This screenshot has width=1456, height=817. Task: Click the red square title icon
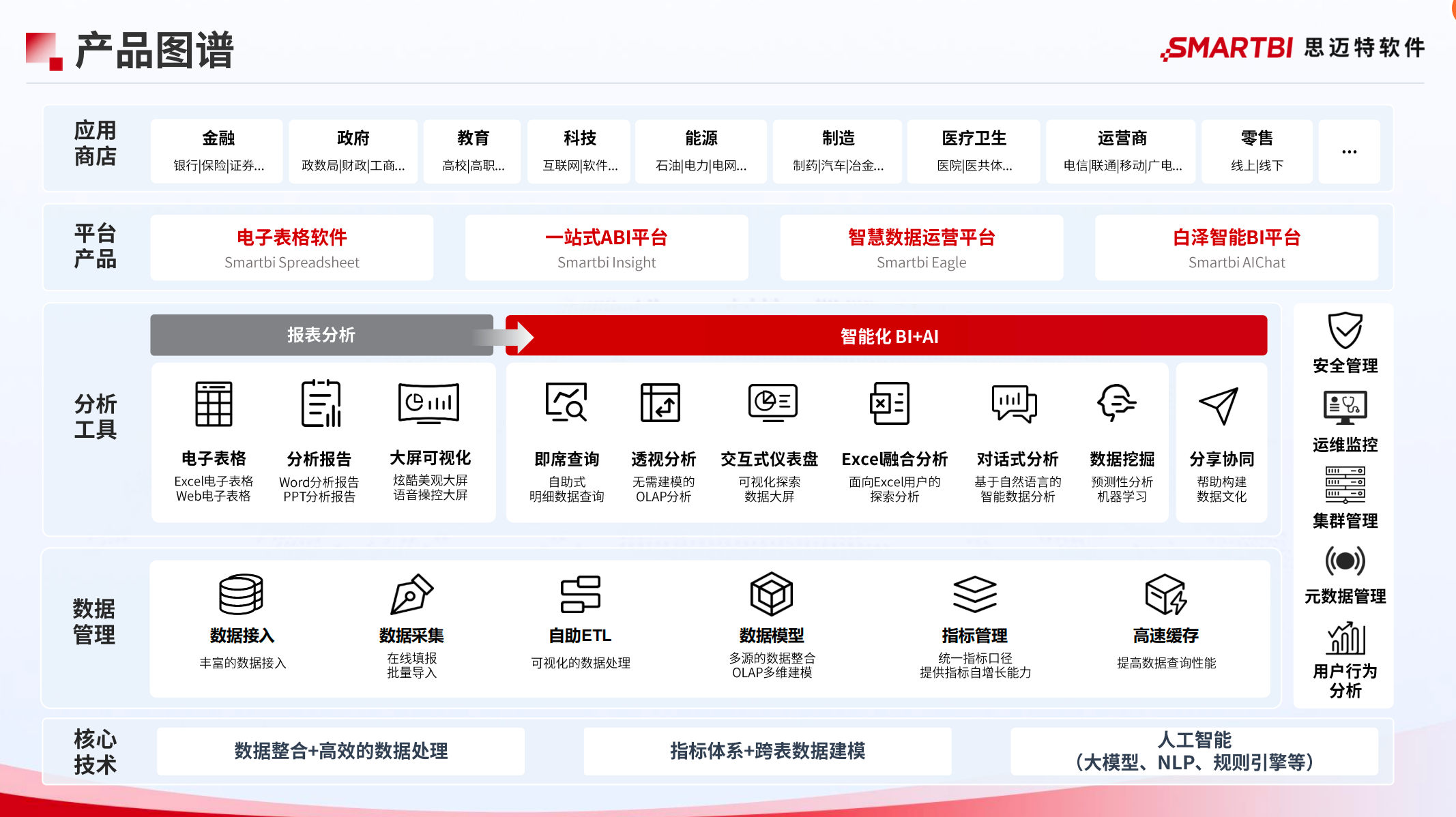click(44, 51)
